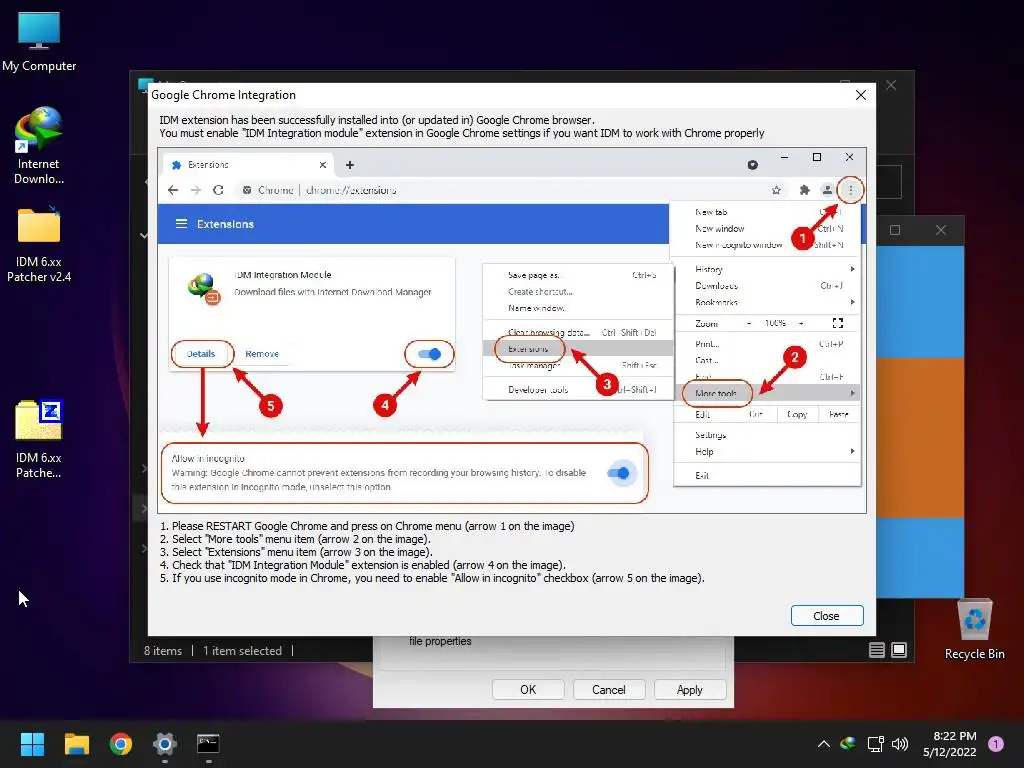Click the illustrated 'New window' menu item

click(720, 229)
